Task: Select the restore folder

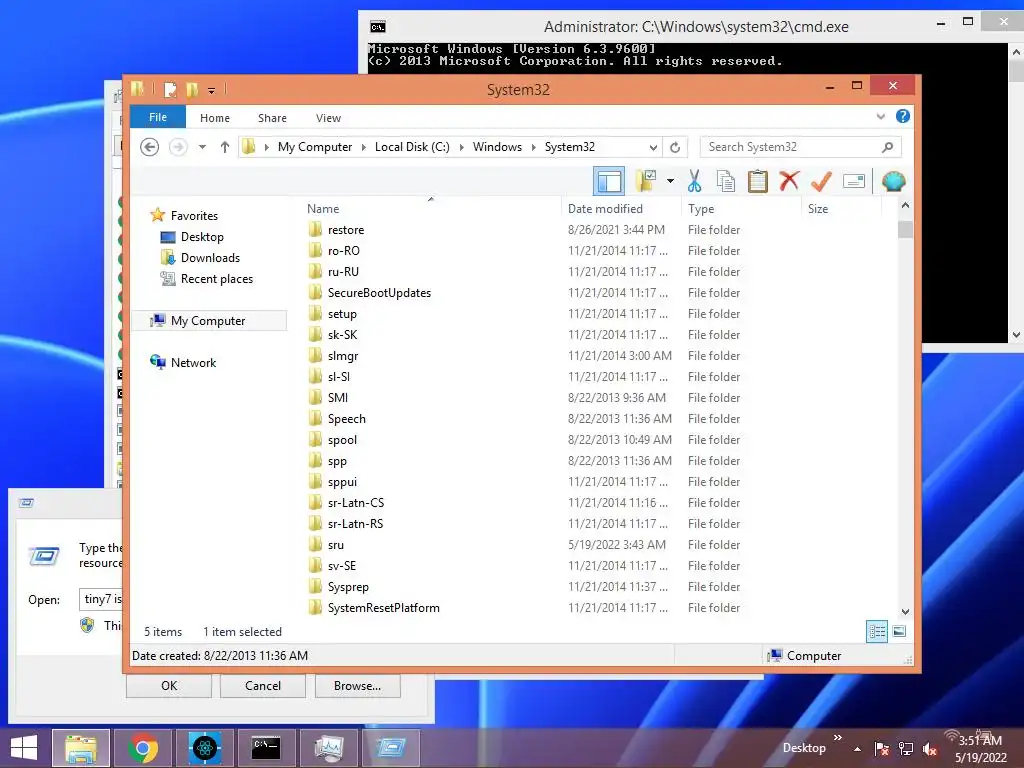Action: coord(345,230)
